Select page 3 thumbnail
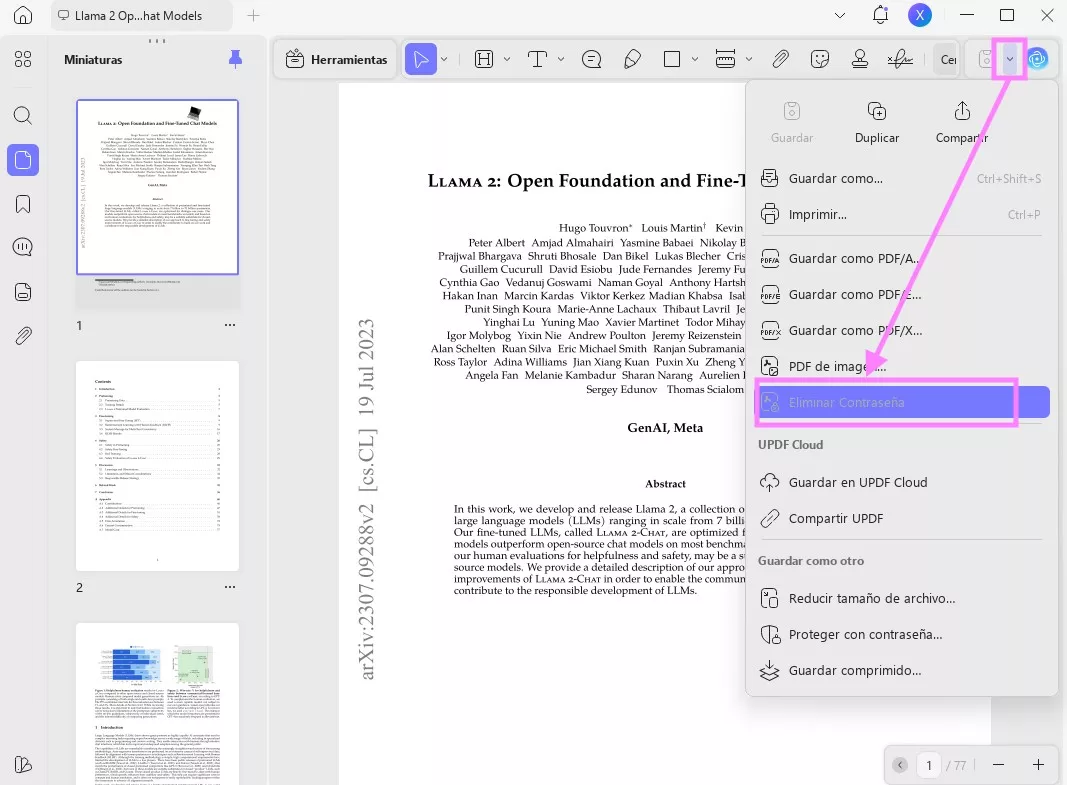The width and height of the screenshot is (1067, 785). click(157, 703)
